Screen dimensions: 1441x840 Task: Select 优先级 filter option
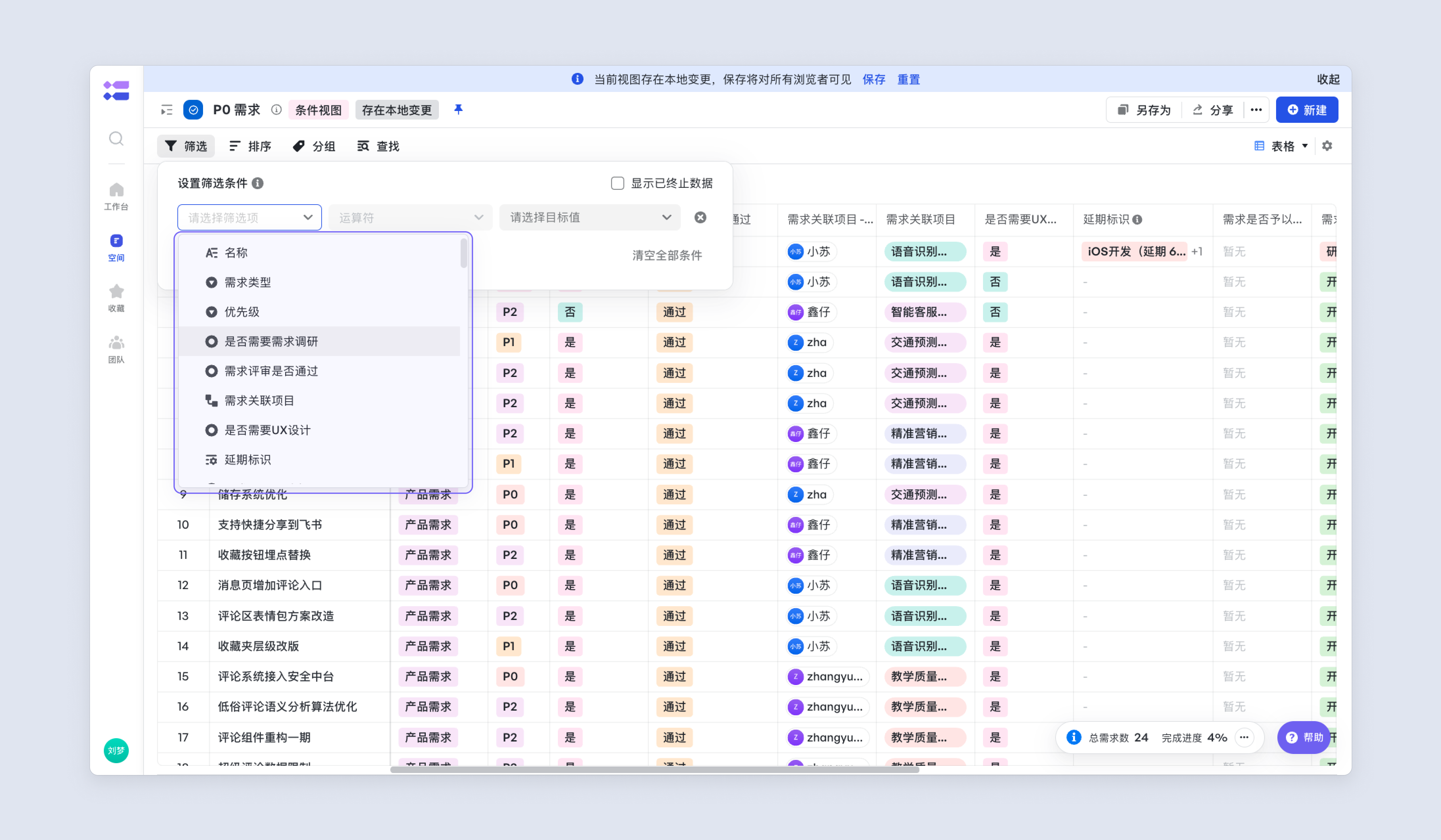319,312
